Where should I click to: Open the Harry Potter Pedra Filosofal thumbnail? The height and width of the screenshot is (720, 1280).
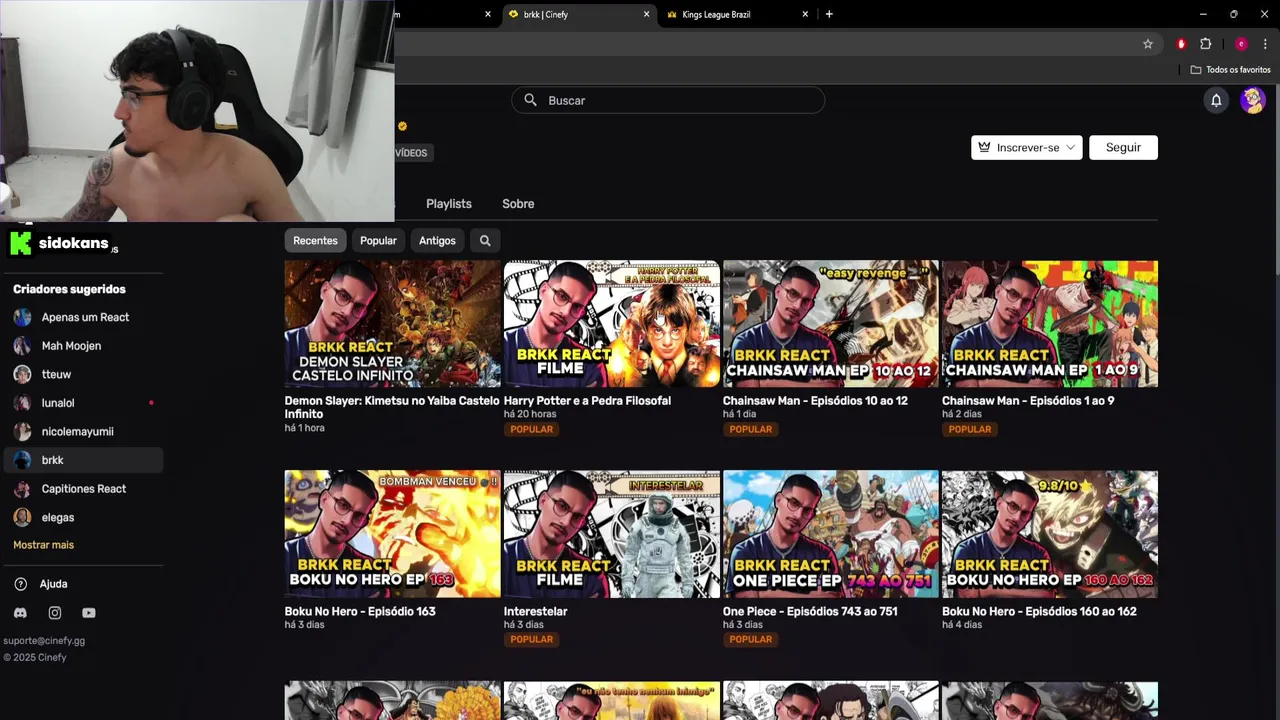pyautogui.click(x=612, y=324)
